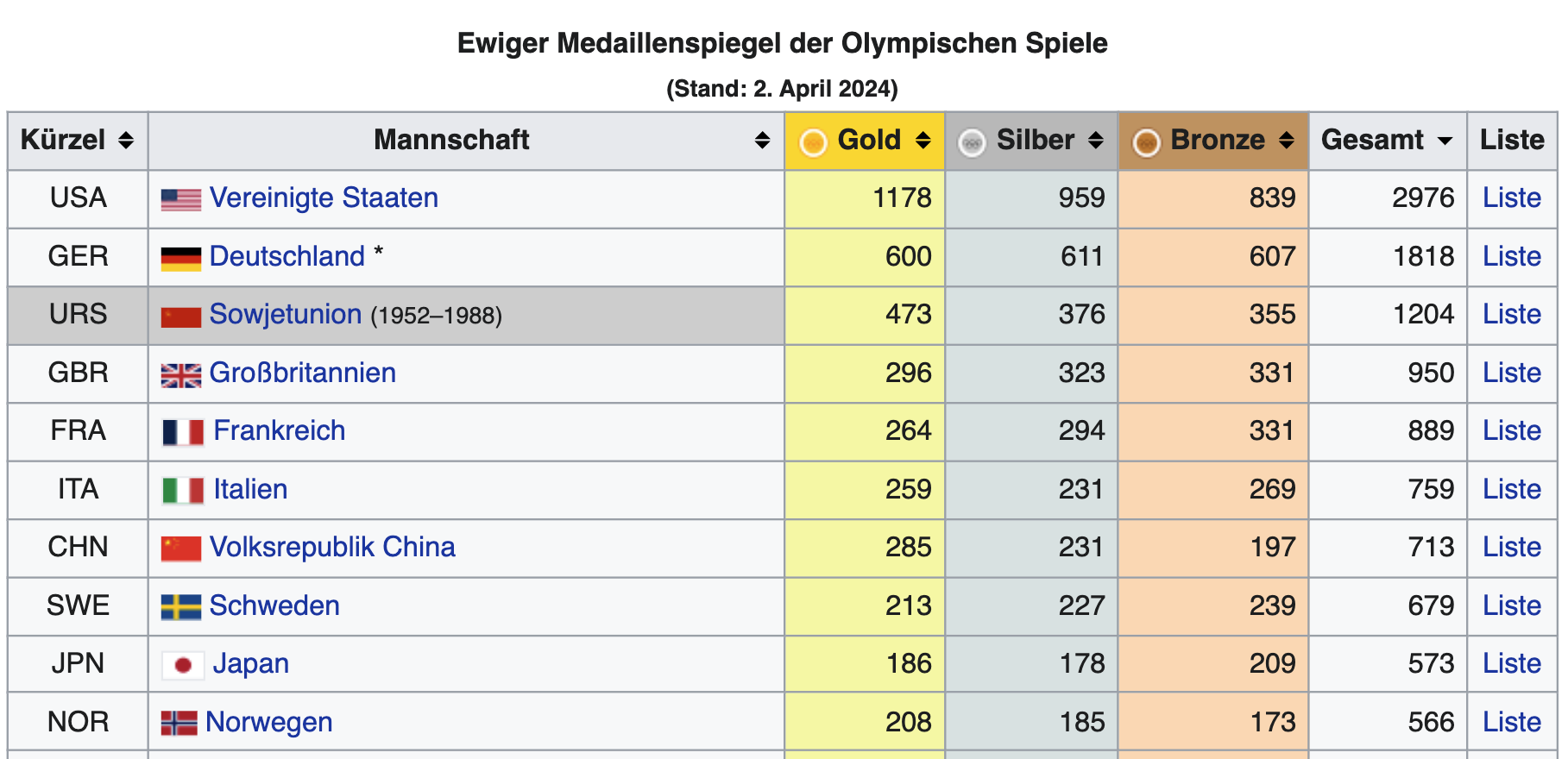Click the gold medal icon in header
The height and width of the screenshot is (759, 1568).
tap(813, 142)
